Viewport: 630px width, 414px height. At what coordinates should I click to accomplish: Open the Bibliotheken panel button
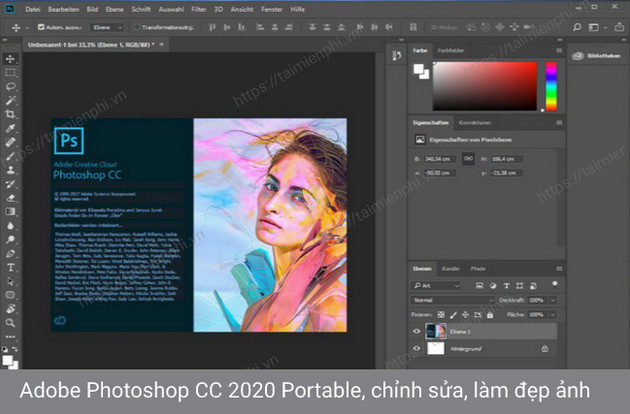[596, 56]
